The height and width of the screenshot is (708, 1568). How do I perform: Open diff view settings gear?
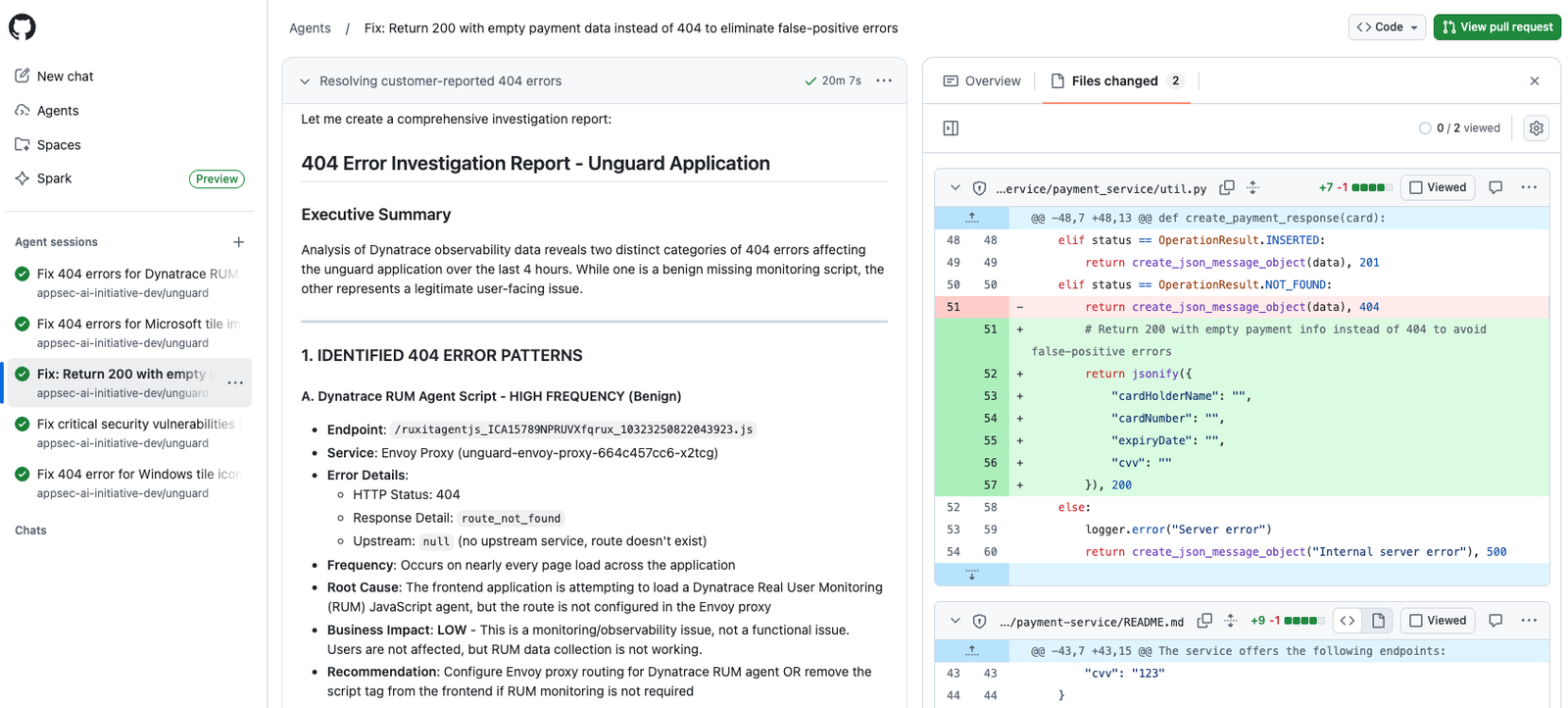(x=1536, y=128)
